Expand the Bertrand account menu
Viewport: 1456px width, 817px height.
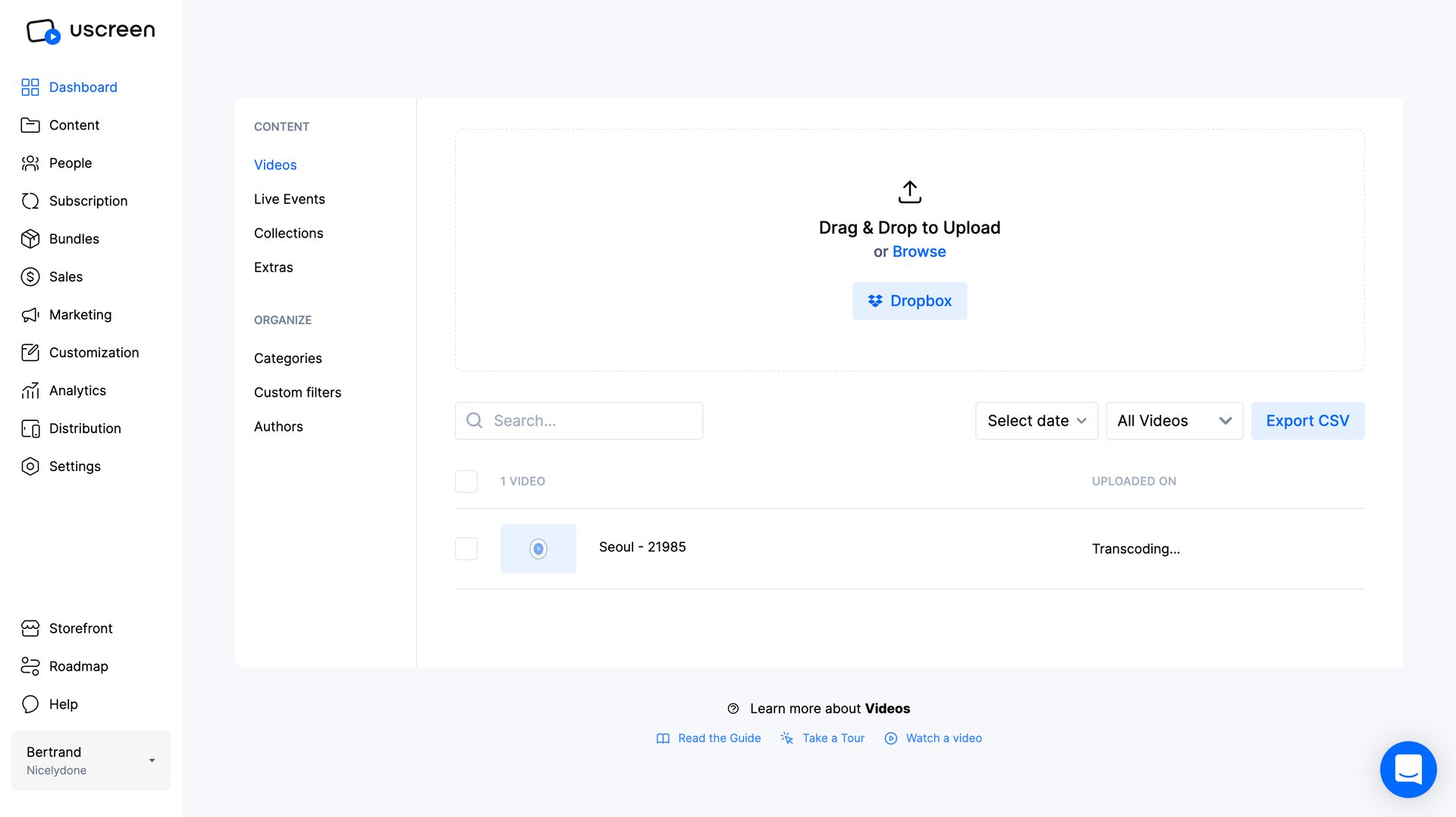point(90,760)
